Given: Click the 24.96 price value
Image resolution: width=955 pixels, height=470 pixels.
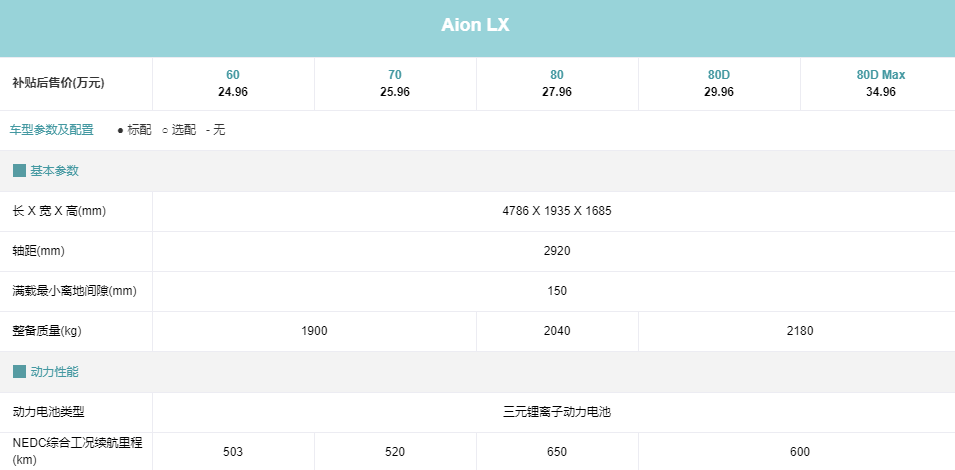Looking at the screenshot, I should [x=233, y=92].
